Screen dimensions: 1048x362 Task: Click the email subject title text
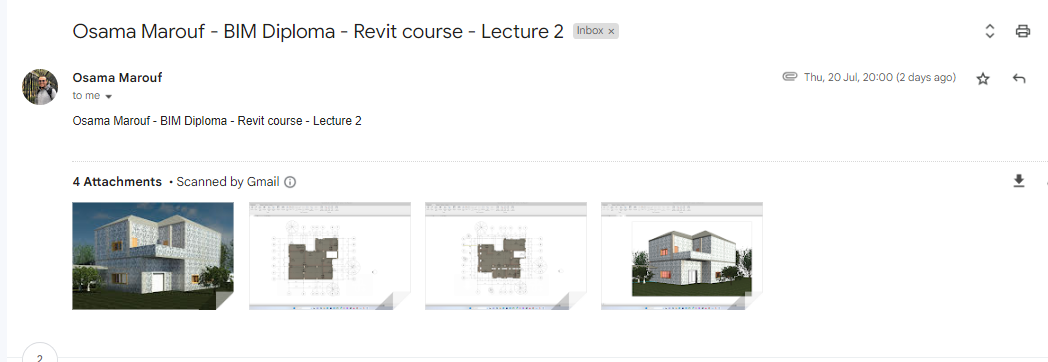pyautogui.click(x=318, y=31)
